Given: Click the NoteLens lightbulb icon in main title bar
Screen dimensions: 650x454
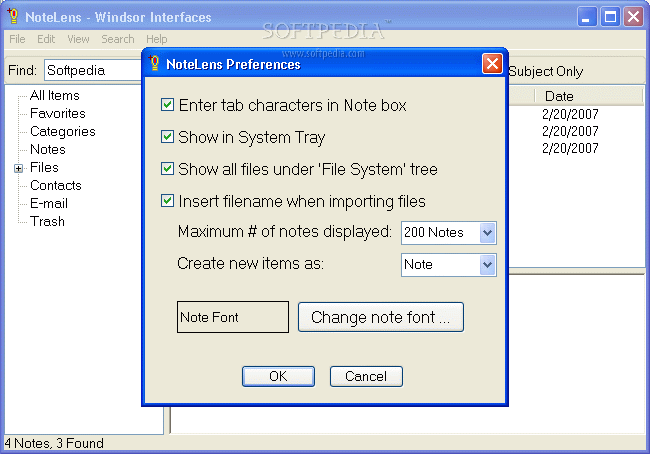Looking at the screenshot, I should (x=13, y=16).
